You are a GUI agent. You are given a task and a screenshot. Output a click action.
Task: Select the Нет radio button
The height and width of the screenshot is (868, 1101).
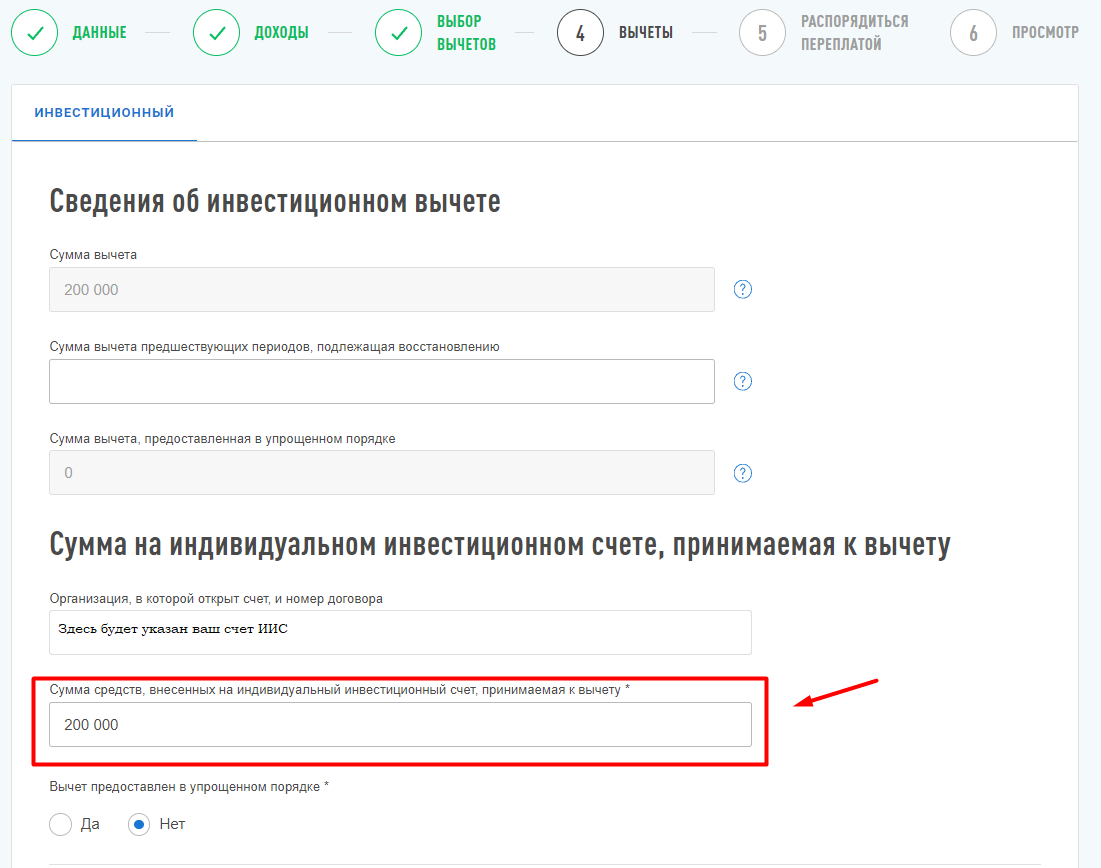pos(140,825)
